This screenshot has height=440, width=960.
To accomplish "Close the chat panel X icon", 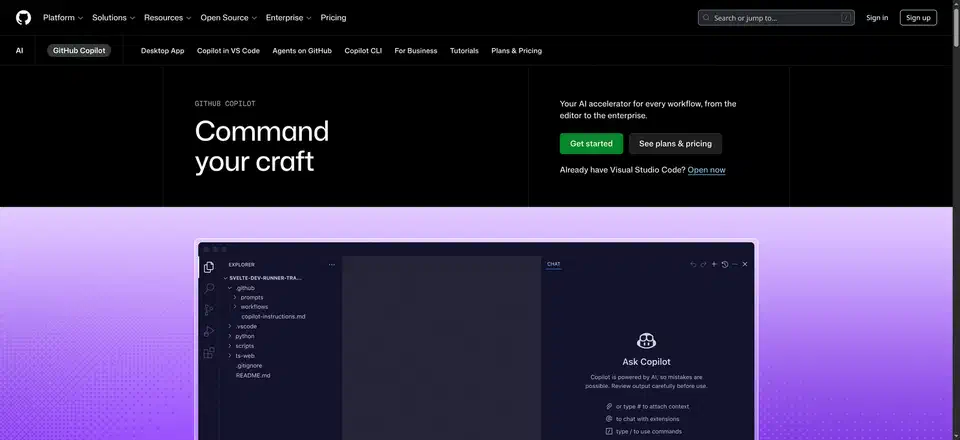I will tap(744, 264).
